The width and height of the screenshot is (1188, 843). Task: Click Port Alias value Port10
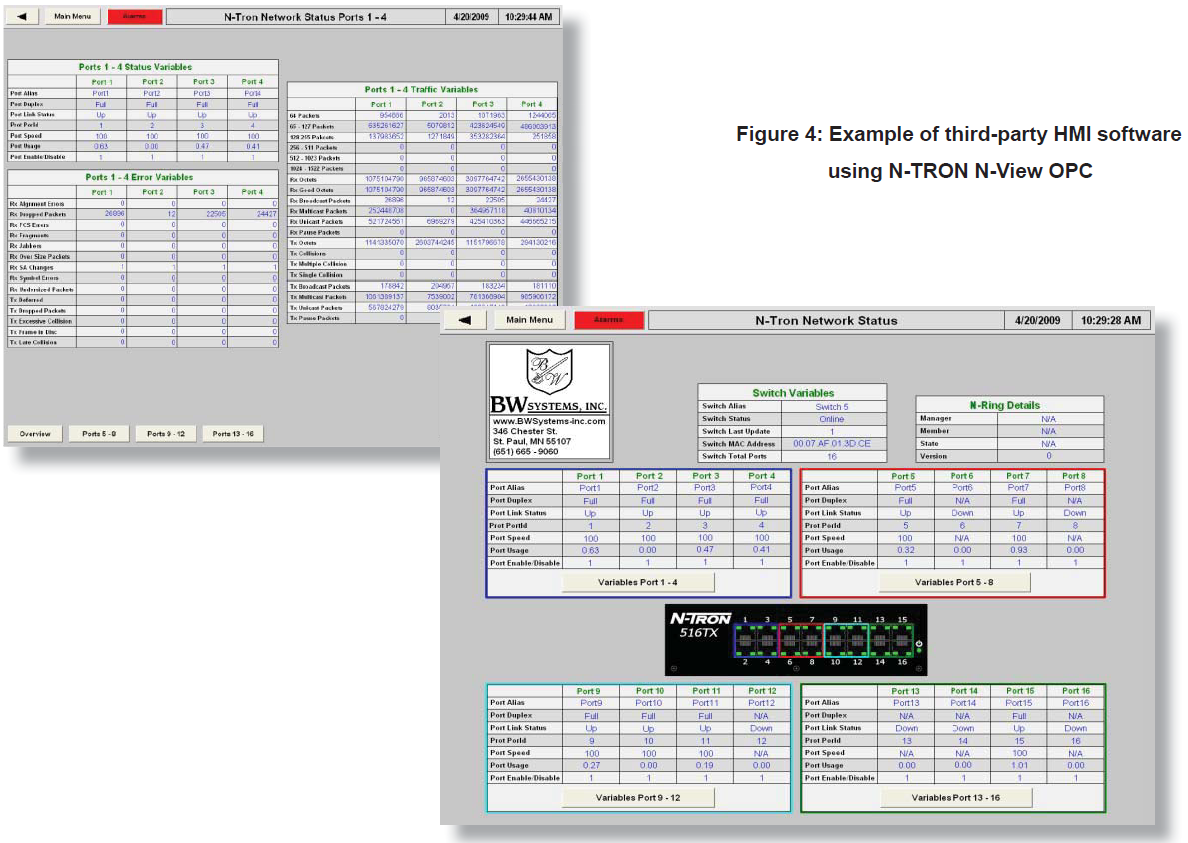coord(649,703)
